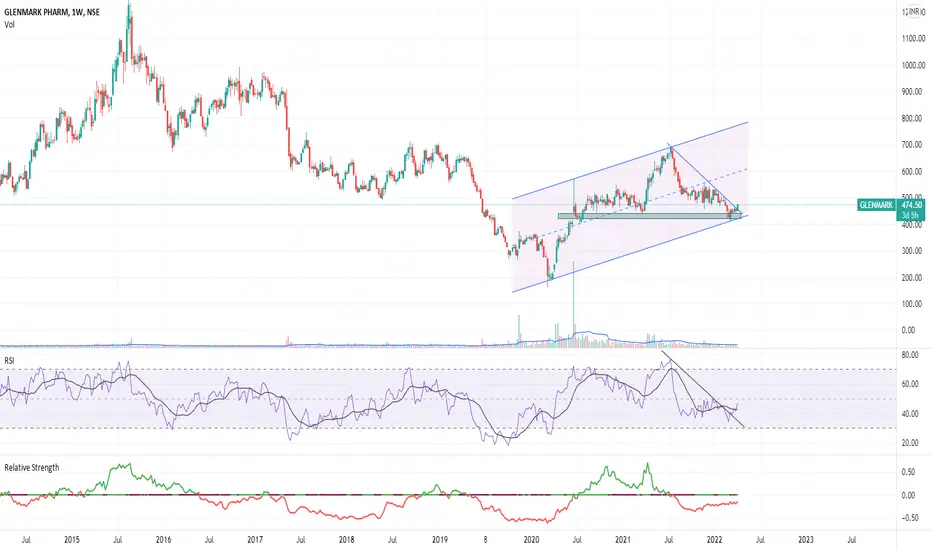
Task: Click the 800.00 price scale label
Action: 912,118
